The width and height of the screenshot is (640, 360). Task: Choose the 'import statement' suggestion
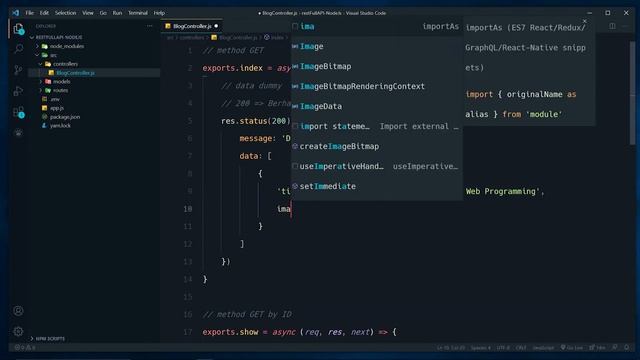(x=377, y=127)
